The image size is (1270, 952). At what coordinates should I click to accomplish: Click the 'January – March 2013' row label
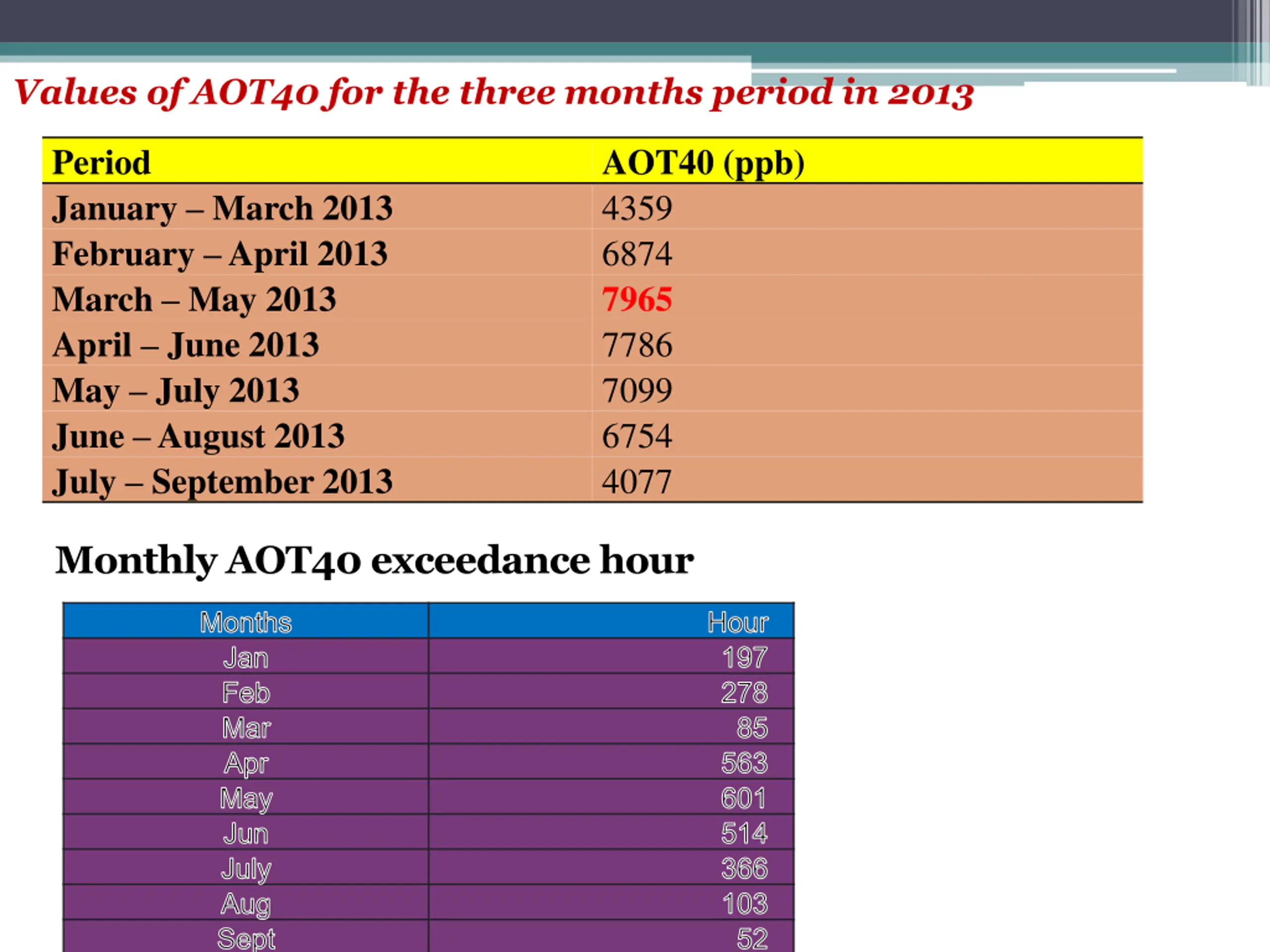222,208
